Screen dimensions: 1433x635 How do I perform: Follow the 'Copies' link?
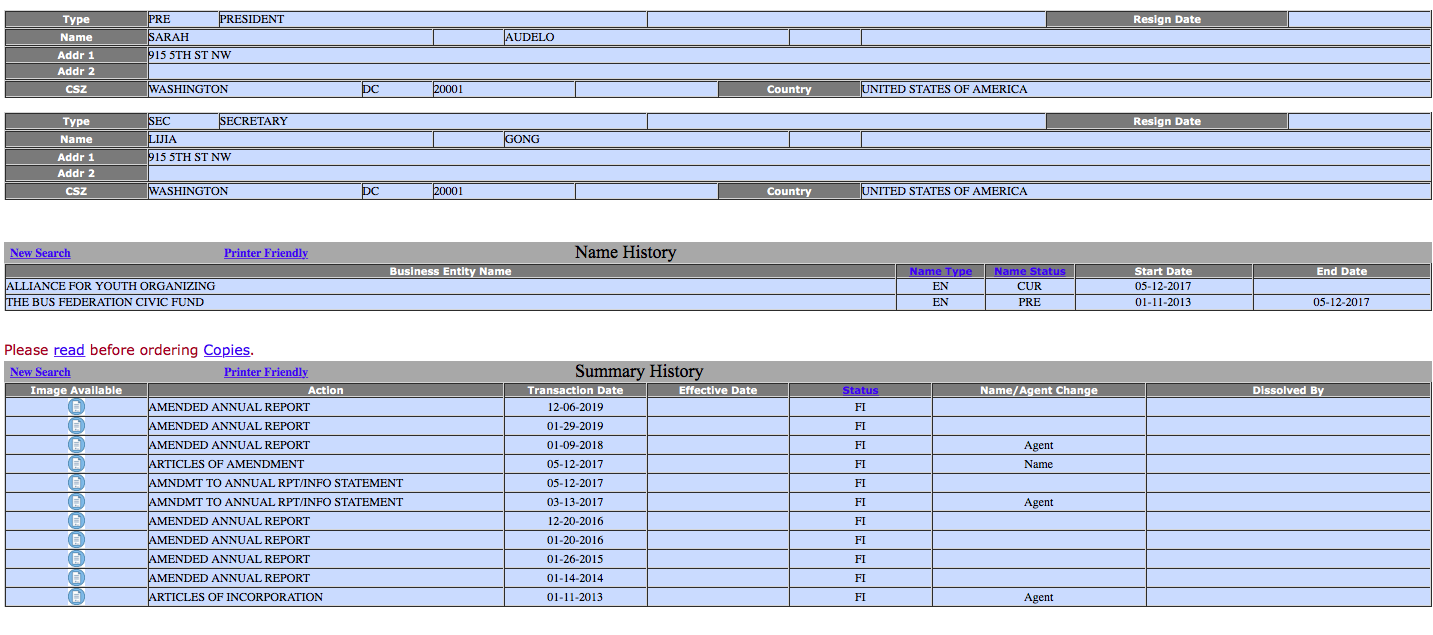(227, 350)
